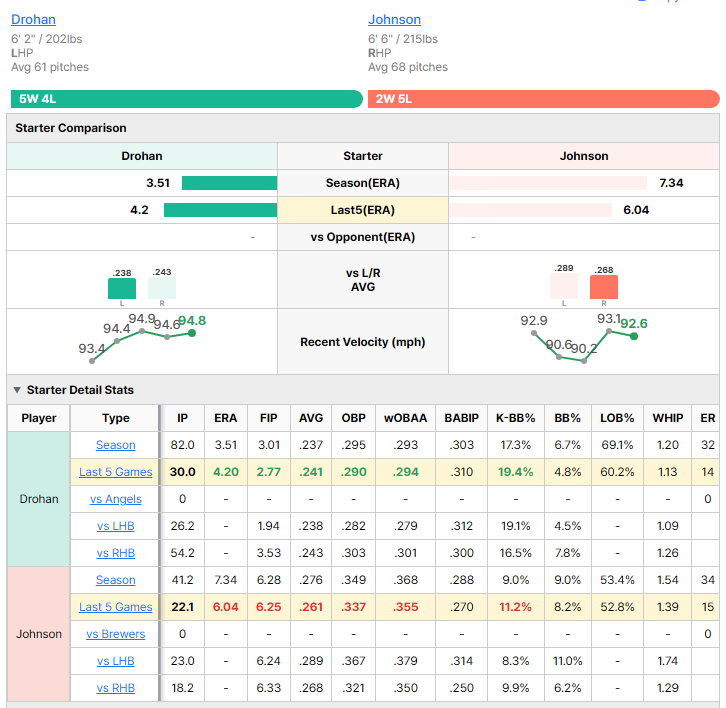The height and width of the screenshot is (708, 726).
Task: Select Drohan's green .238 vs L bar
Action: click(122, 288)
